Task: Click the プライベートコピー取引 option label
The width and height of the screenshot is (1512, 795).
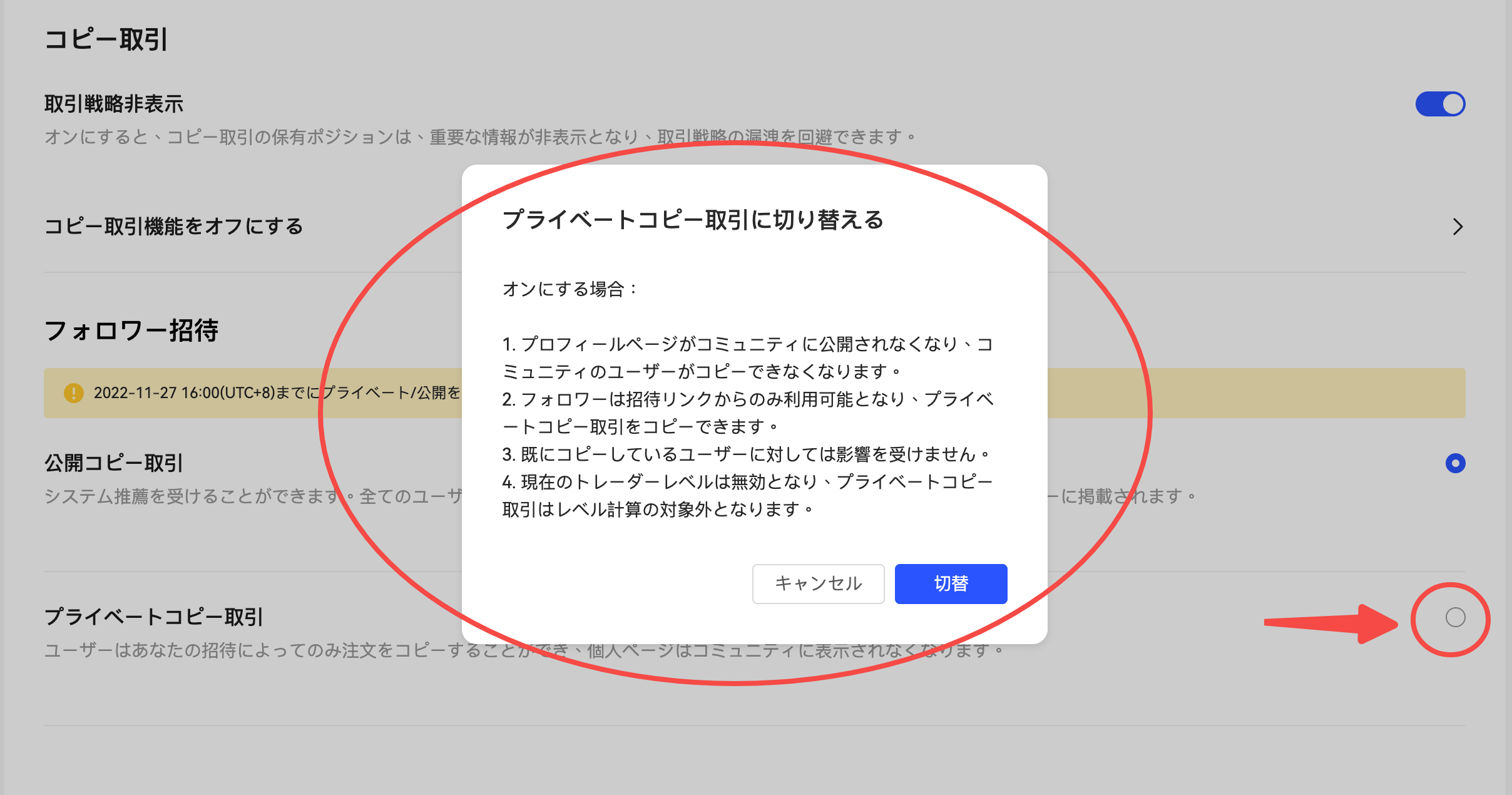Action: tap(153, 617)
